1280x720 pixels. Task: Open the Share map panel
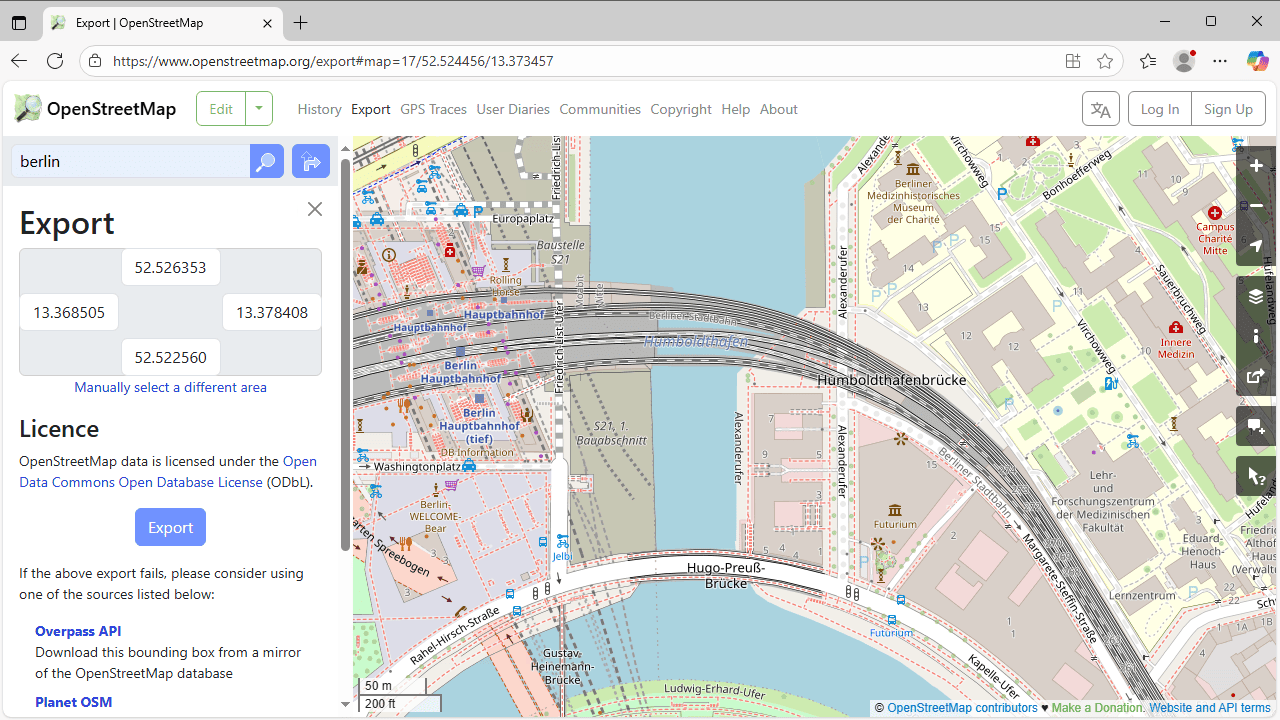click(x=1257, y=377)
